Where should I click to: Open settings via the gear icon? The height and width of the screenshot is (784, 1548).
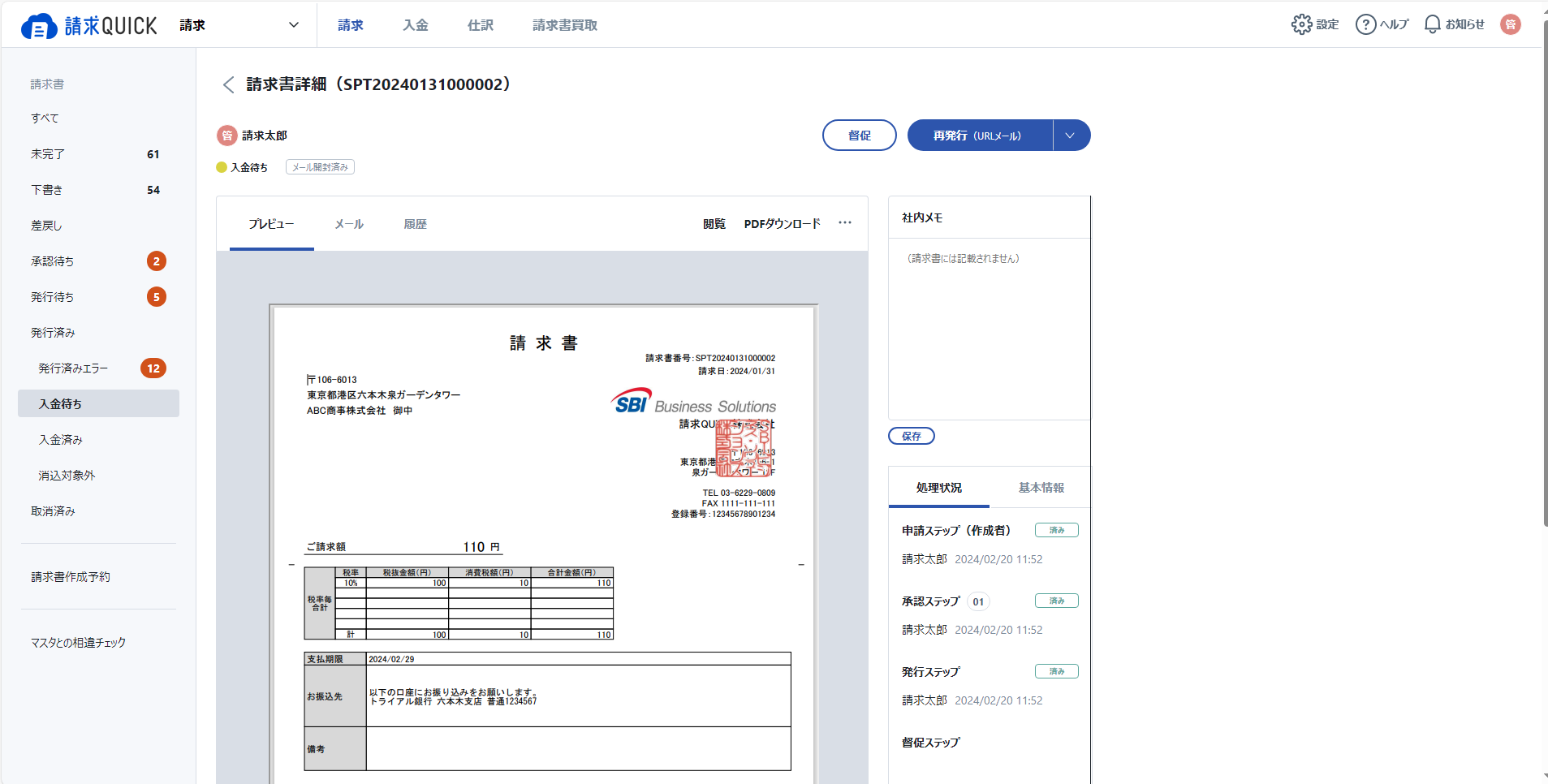(1301, 24)
